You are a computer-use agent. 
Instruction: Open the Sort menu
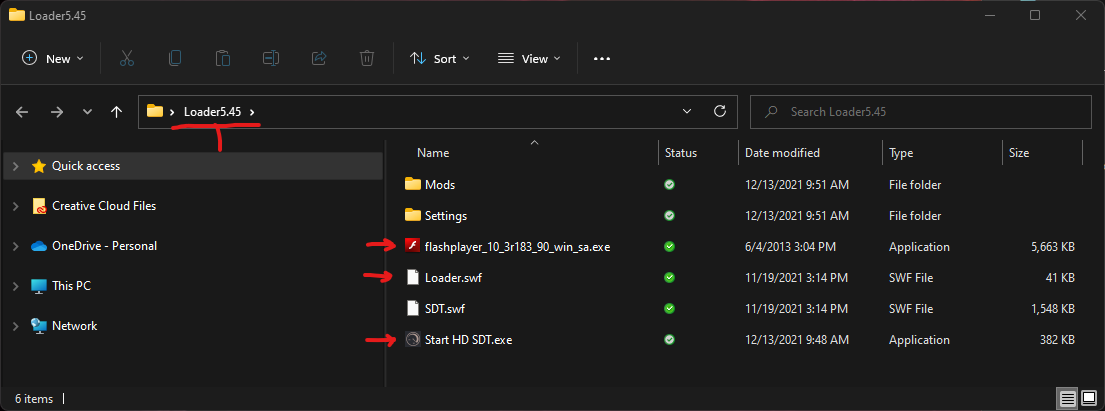(x=440, y=59)
